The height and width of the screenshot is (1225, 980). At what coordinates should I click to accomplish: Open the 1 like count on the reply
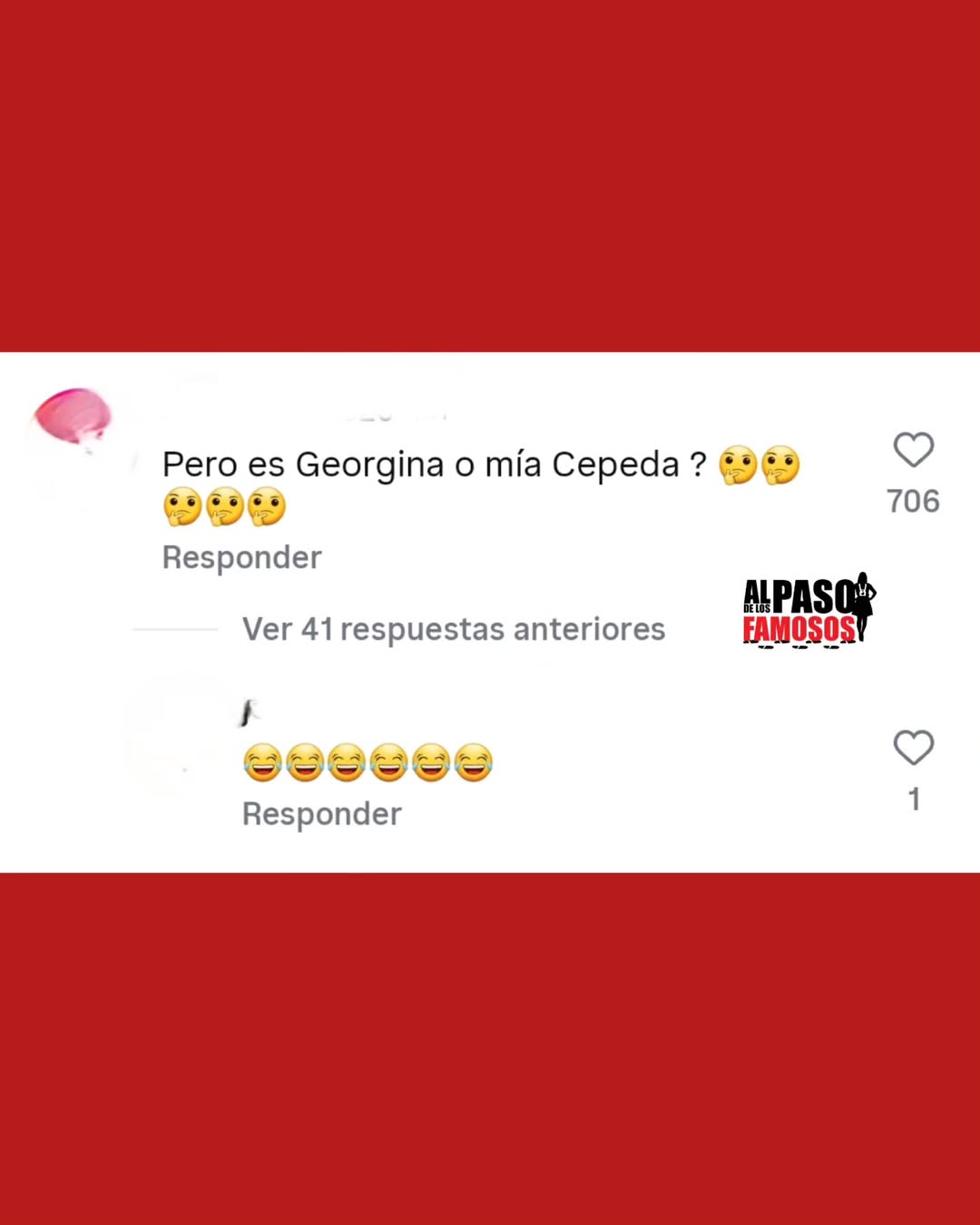coord(914,799)
